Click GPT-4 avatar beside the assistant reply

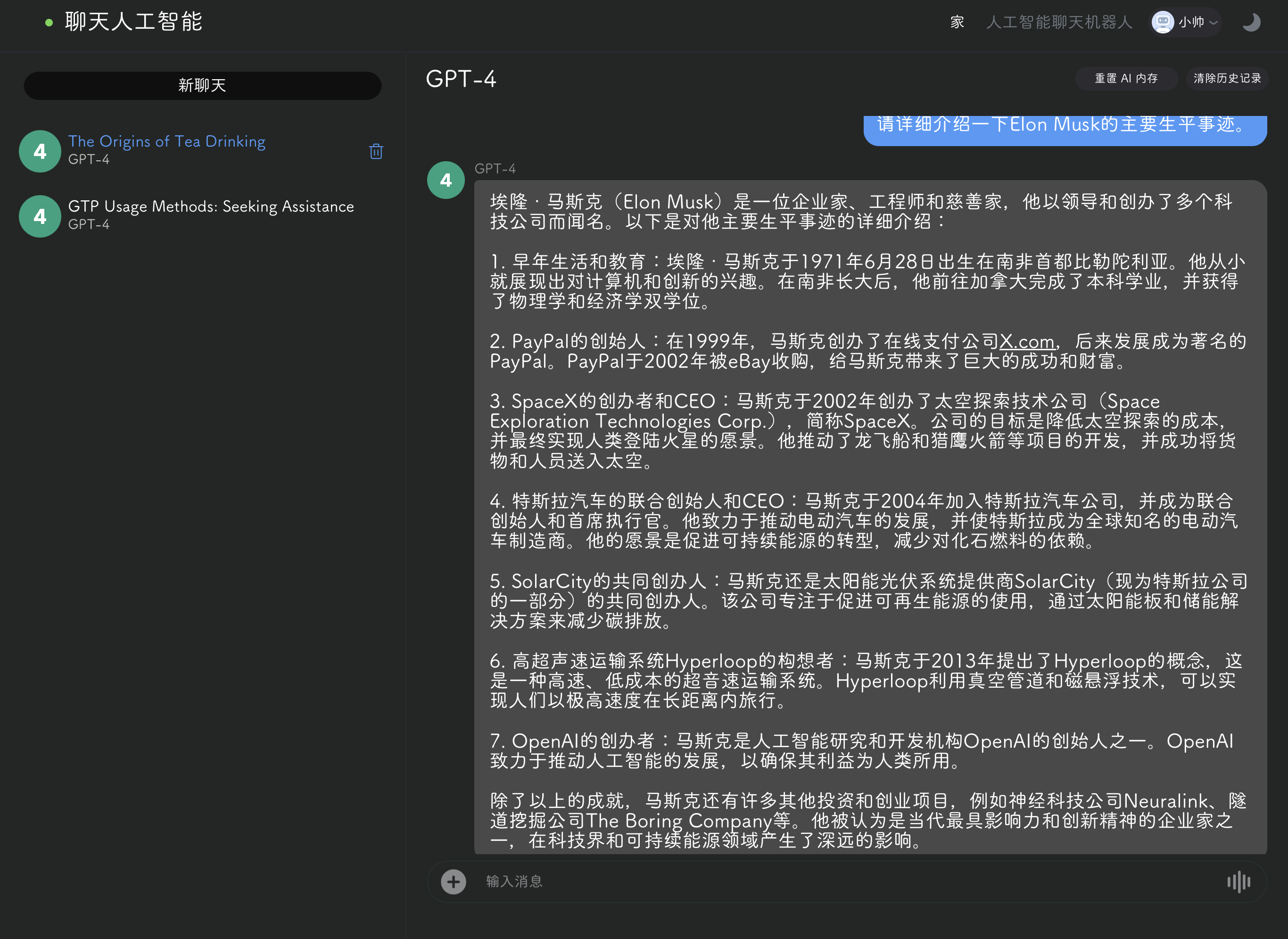[446, 180]
